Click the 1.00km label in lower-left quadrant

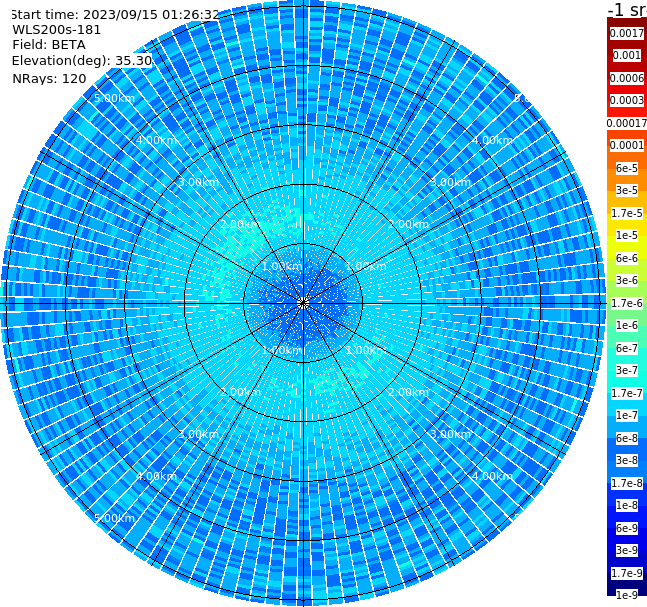283,350
